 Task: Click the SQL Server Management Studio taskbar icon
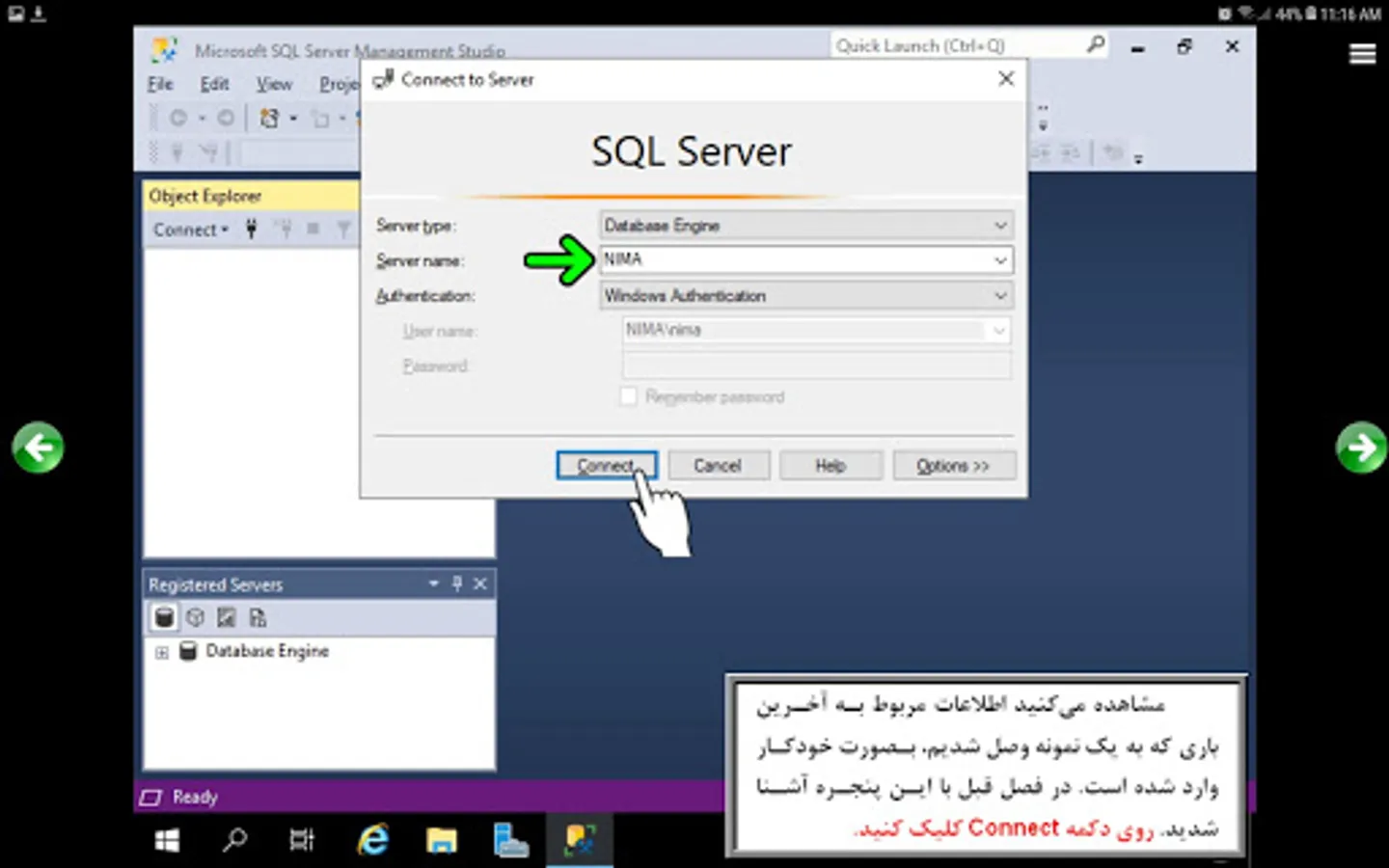(581, 840)
